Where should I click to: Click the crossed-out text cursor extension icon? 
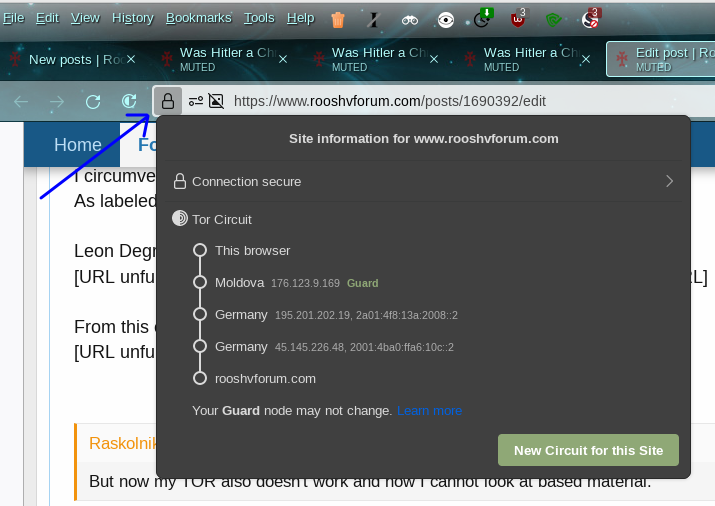coord(373,20)
